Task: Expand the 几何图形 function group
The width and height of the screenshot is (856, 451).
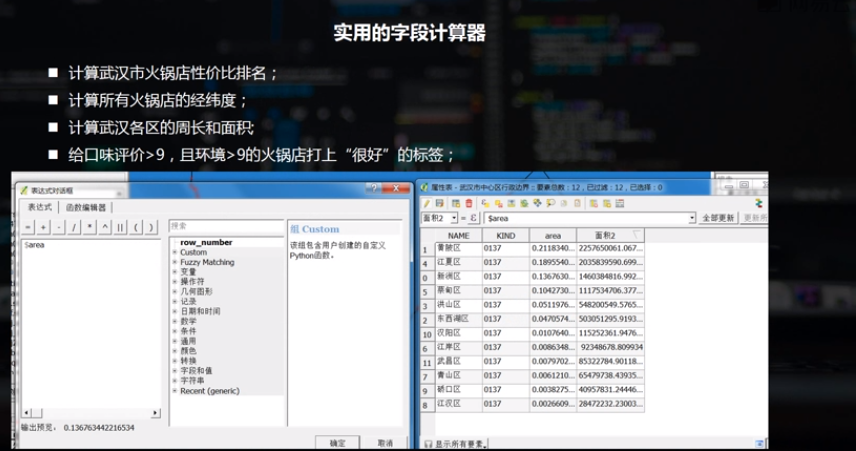Action: tap(175, 292)
